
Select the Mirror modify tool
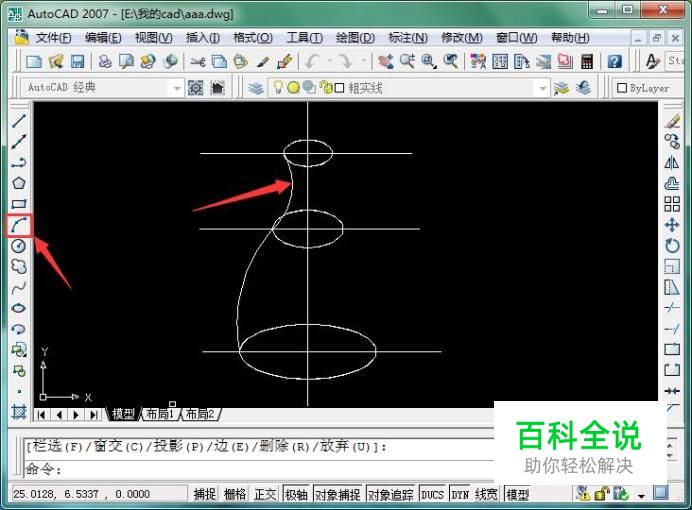[672, 162]
